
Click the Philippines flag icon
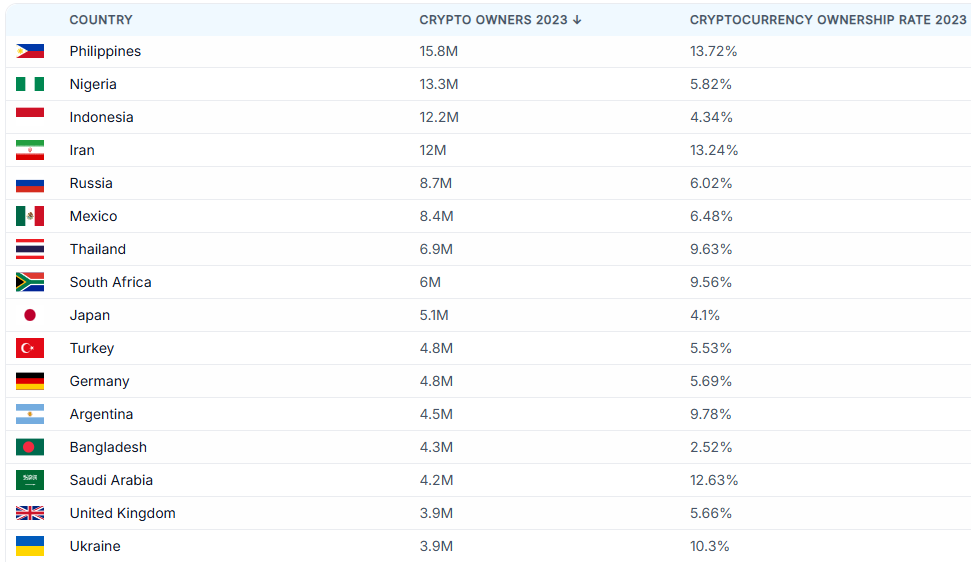pyautogui.click(x=30, y=51)
